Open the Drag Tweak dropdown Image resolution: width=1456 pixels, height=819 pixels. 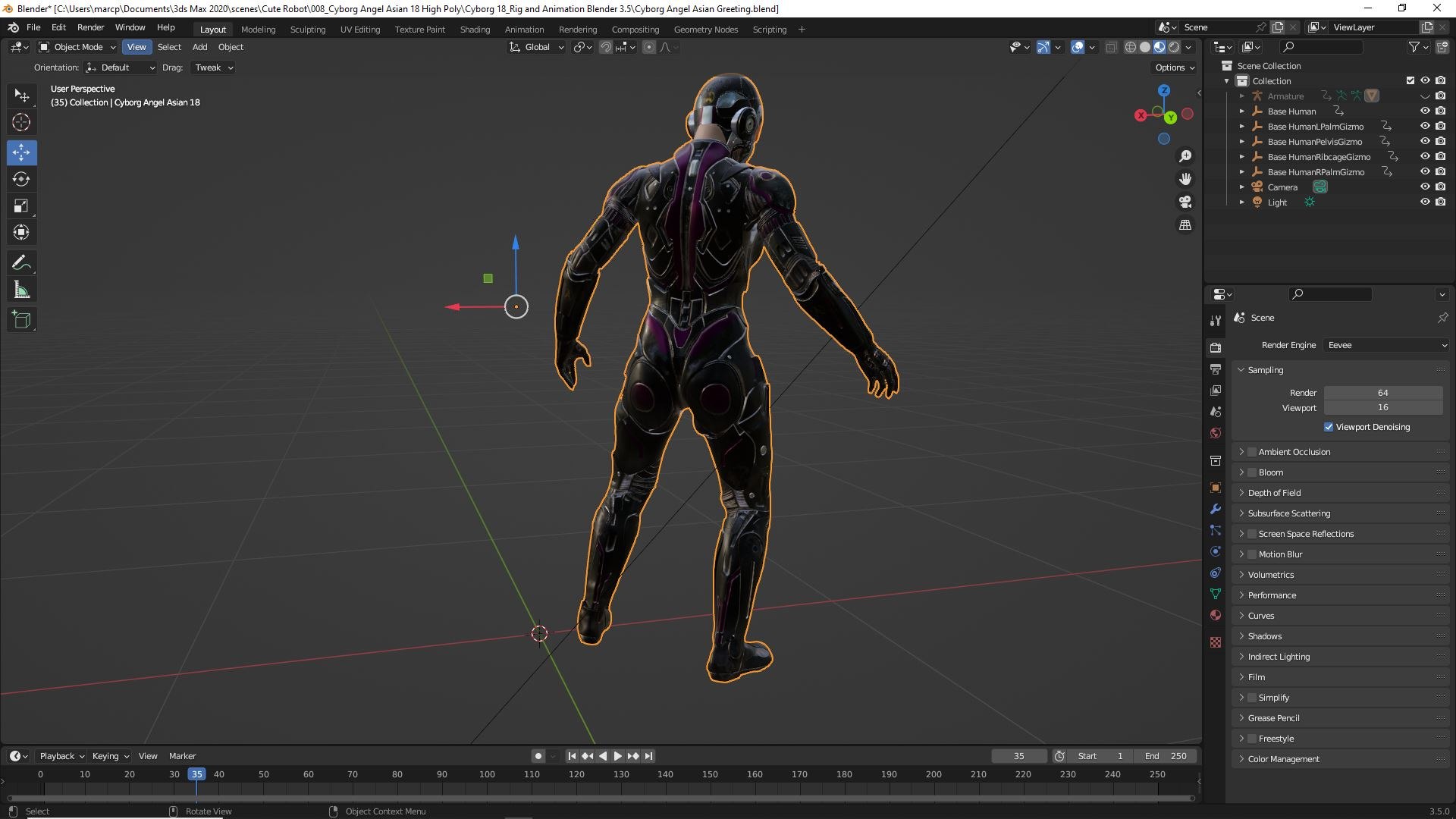point(212,67)
